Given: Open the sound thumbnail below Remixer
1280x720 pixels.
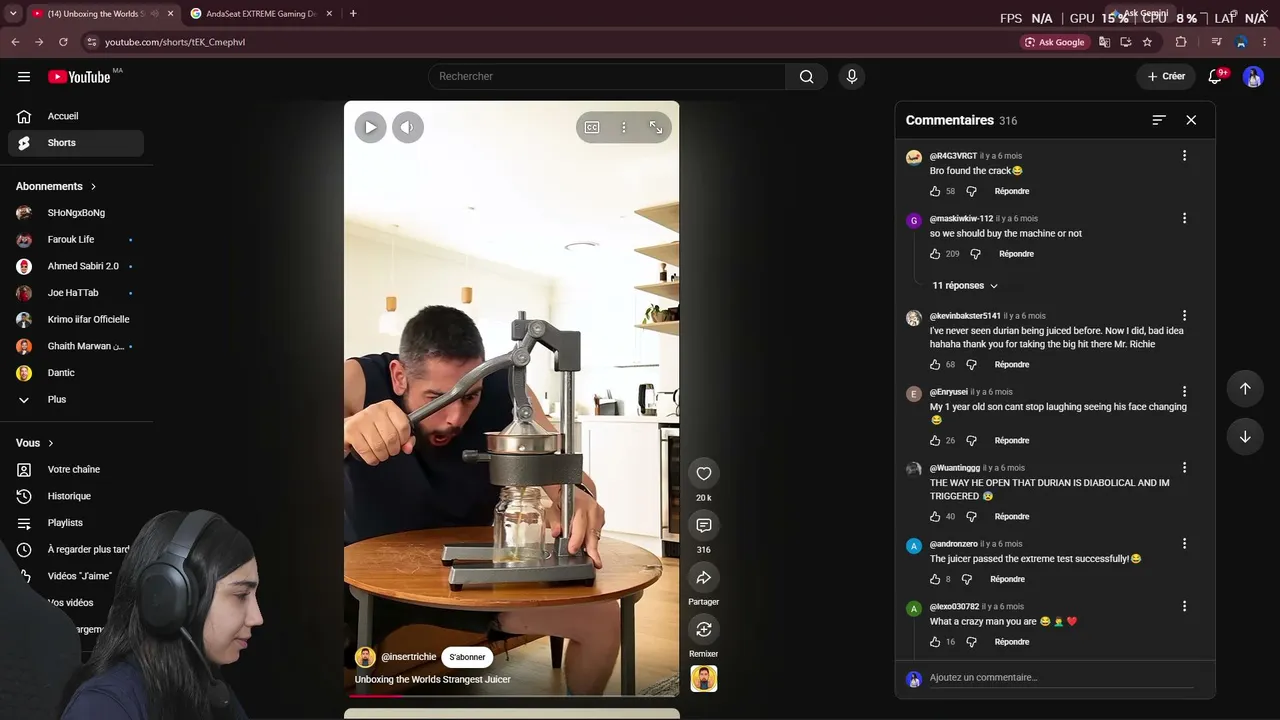Looking at the screenshot, I should [704, 679].
